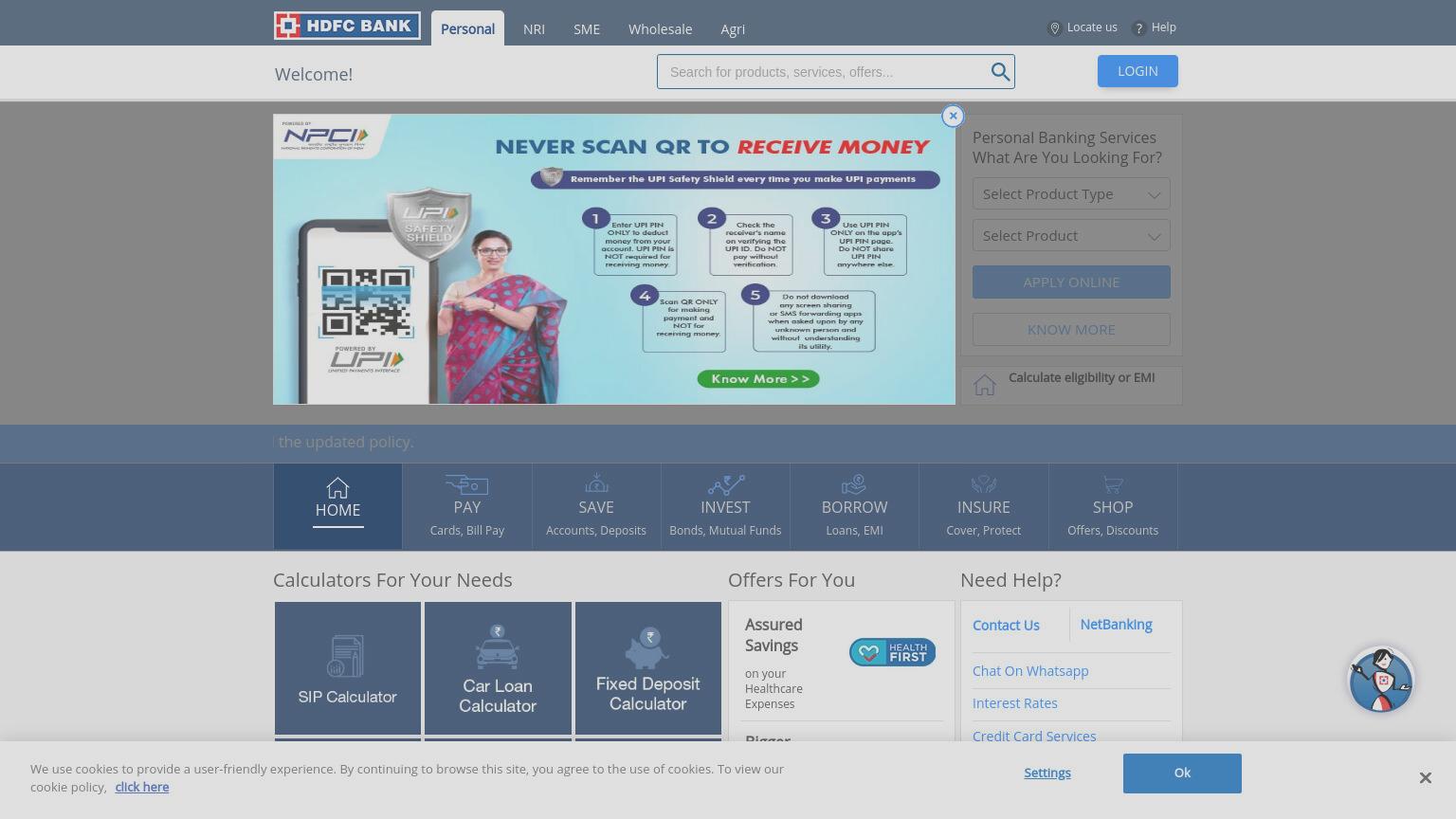Click the Help link text

coord(1163,27)
